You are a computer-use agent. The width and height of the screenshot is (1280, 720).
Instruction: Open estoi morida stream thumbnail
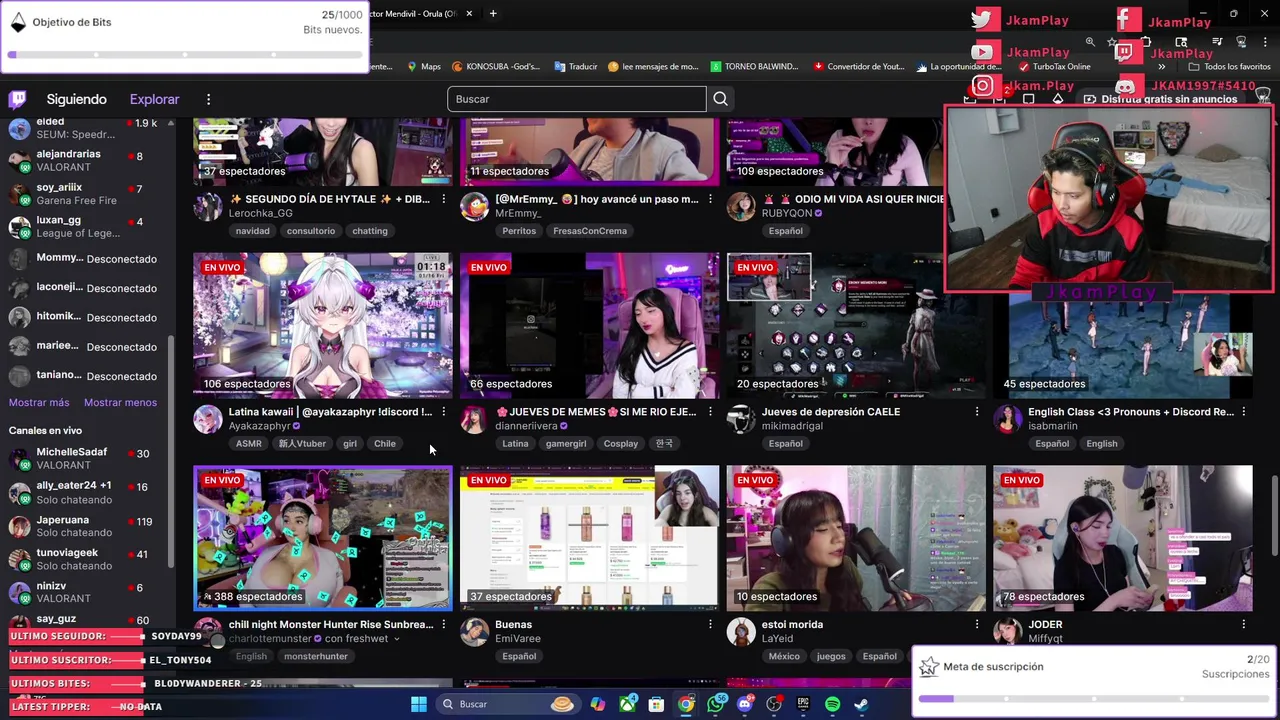tap(856, 538)
